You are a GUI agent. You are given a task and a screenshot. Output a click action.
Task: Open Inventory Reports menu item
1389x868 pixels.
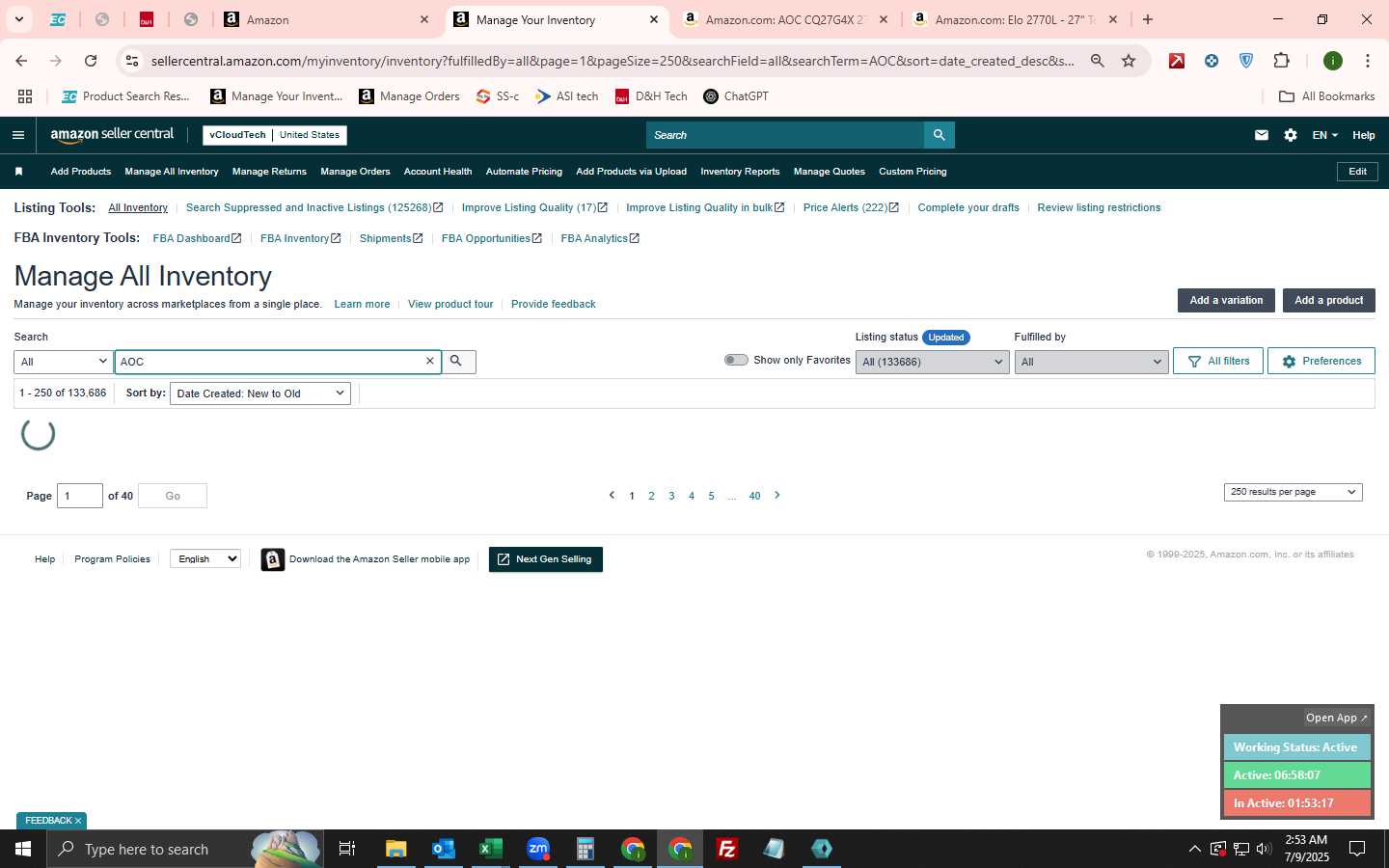(740, 172)
